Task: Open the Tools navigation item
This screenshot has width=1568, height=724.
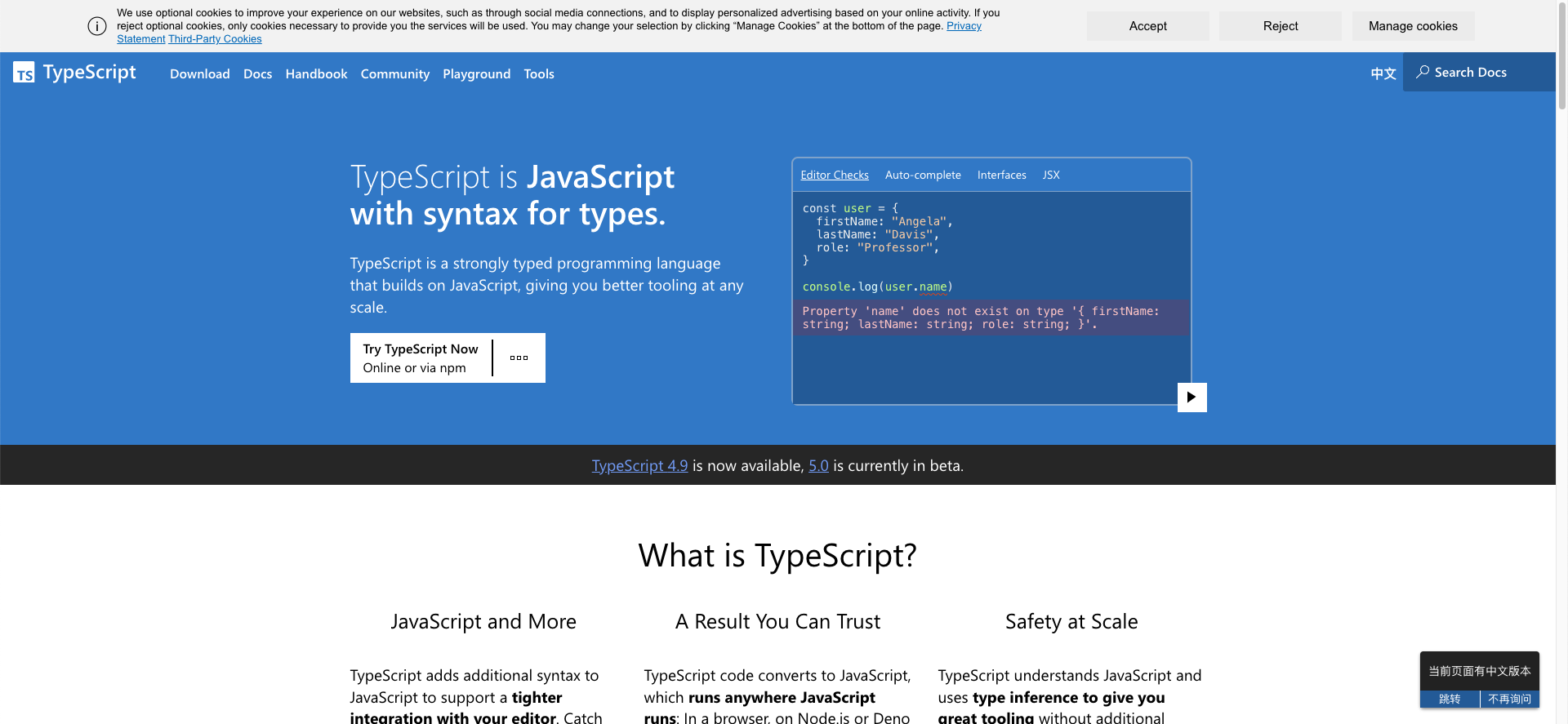Action: [x=539, y=73]
